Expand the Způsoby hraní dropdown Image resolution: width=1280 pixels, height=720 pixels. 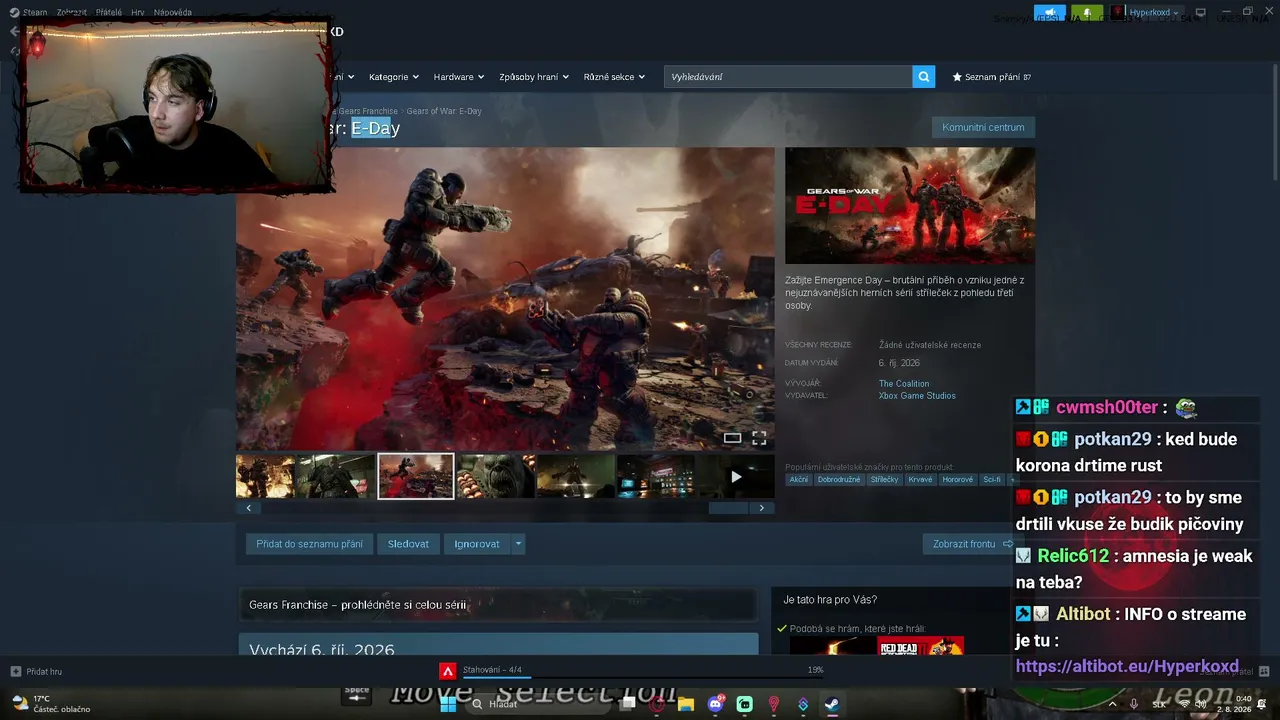coord(534,77)
